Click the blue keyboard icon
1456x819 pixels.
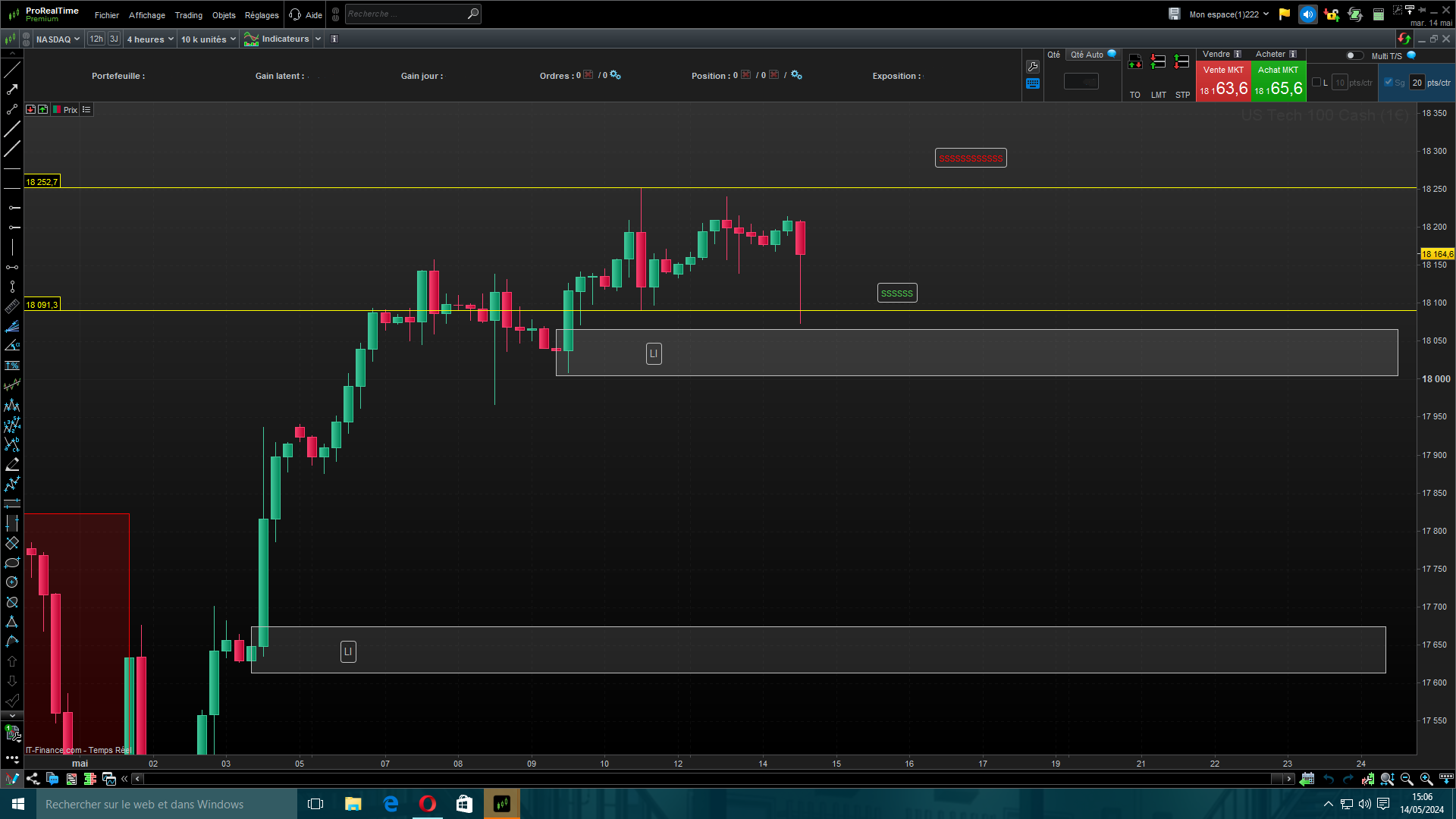coord(1033,84)
